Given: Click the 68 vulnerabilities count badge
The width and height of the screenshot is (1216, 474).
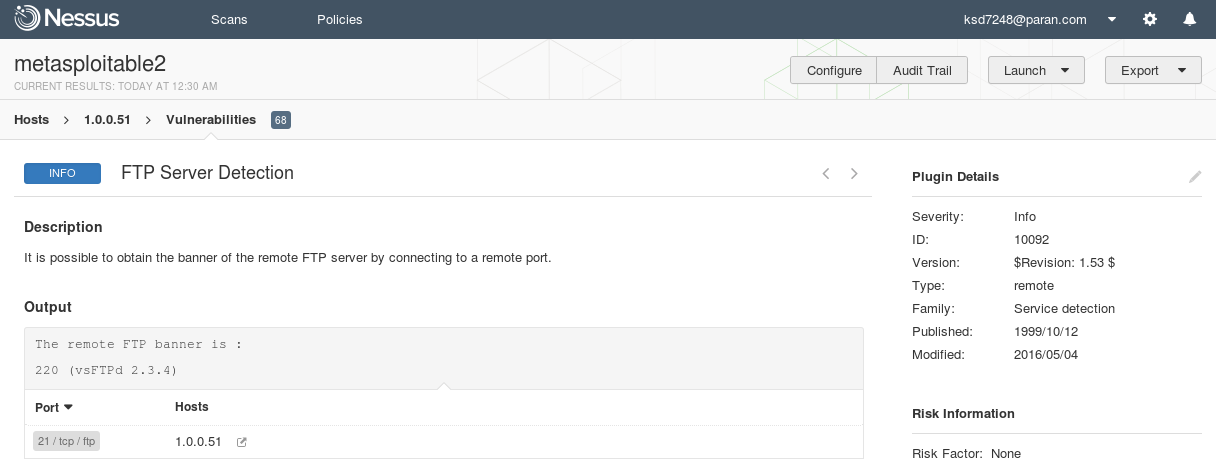Looking at the screenshot, I should pyautogui.click(x=280, y=120).
